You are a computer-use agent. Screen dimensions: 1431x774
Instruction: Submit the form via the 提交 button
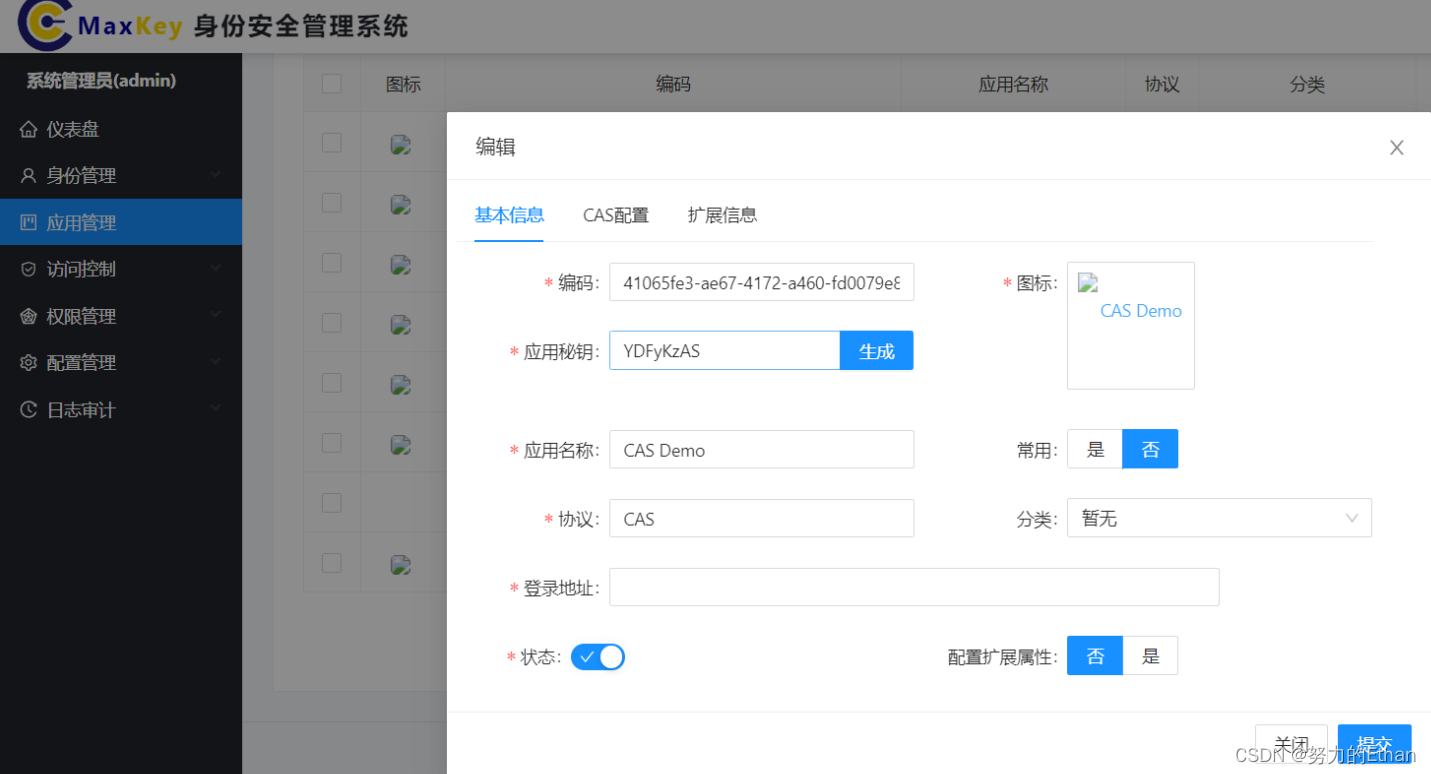[x=1374, y=744]
